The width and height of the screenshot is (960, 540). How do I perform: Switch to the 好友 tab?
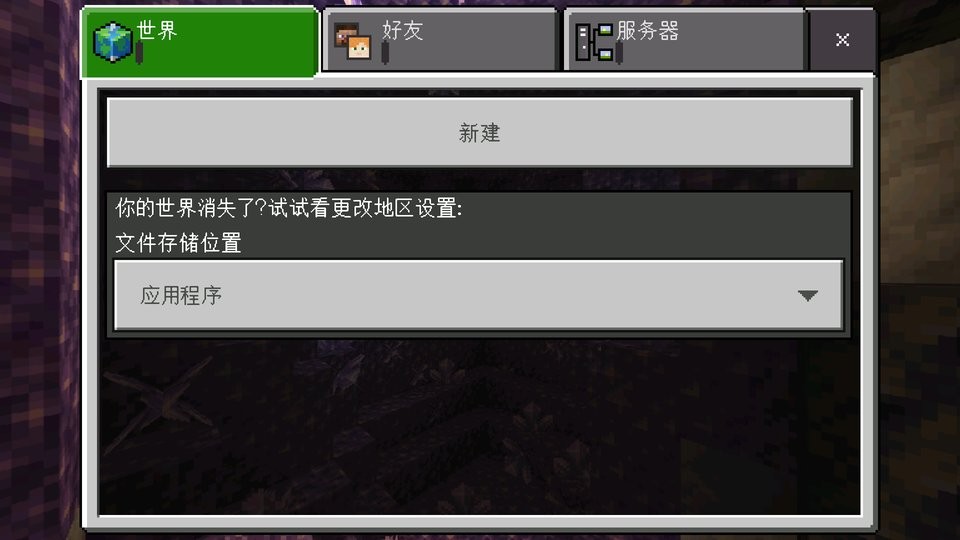point(440,40)
